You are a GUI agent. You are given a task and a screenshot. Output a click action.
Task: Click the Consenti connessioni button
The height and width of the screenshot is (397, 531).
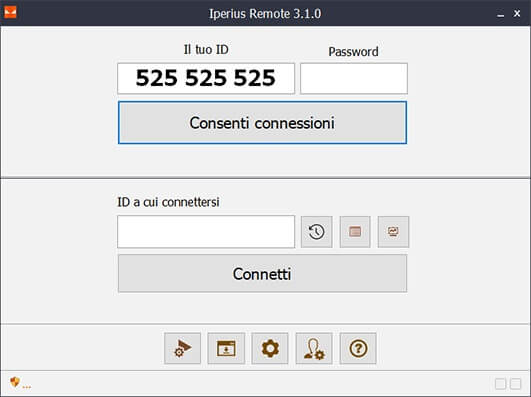click(x=262, y=123)
